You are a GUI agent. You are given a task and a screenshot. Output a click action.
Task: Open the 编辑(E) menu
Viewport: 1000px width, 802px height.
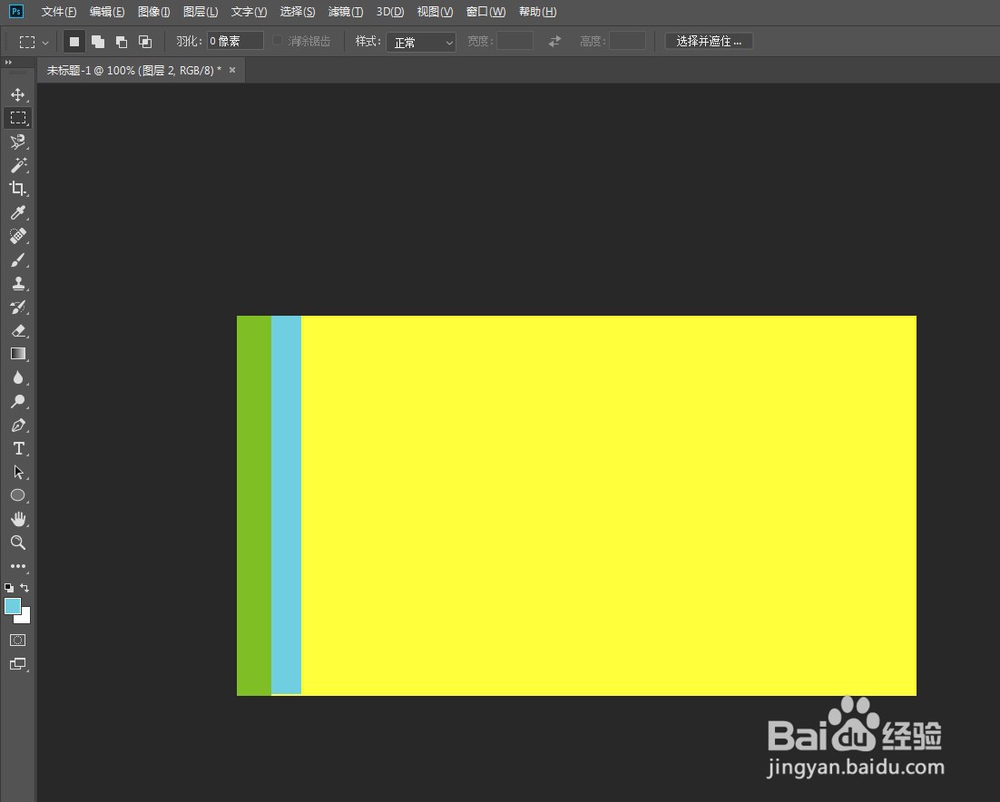coord(107,11)
